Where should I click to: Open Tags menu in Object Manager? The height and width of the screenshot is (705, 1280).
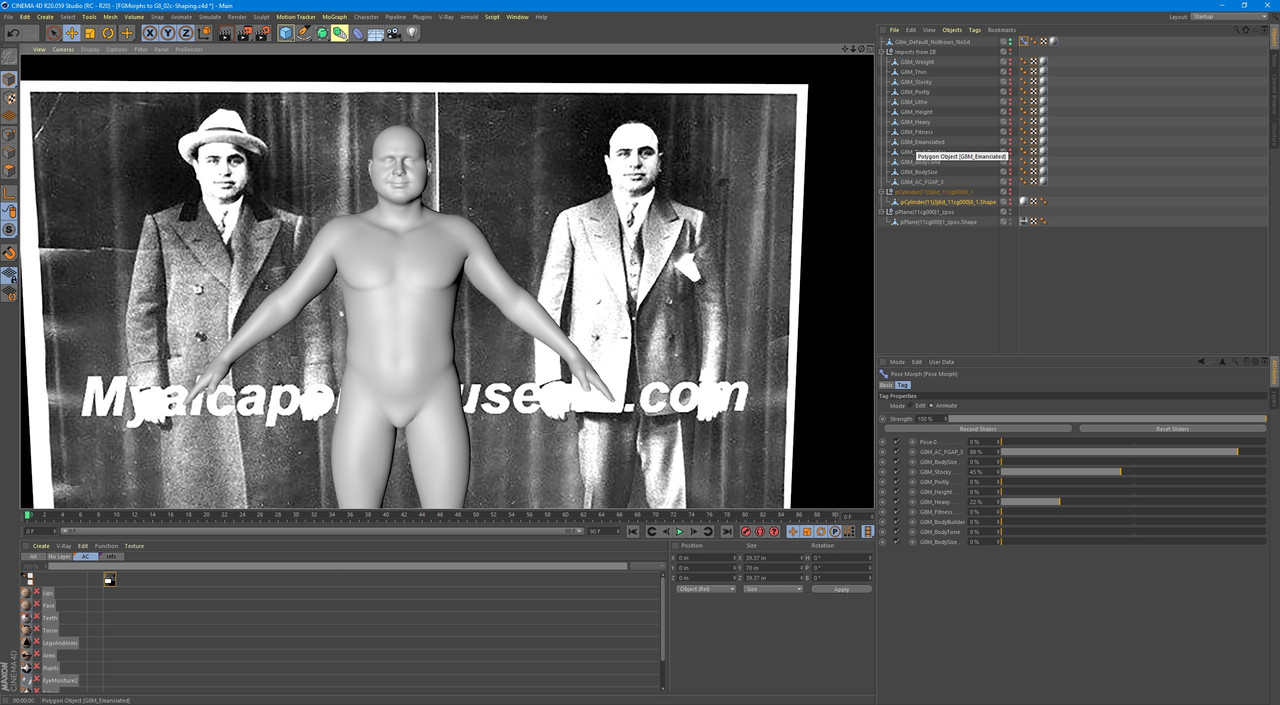pyautogui.click(x=975, y=30)
